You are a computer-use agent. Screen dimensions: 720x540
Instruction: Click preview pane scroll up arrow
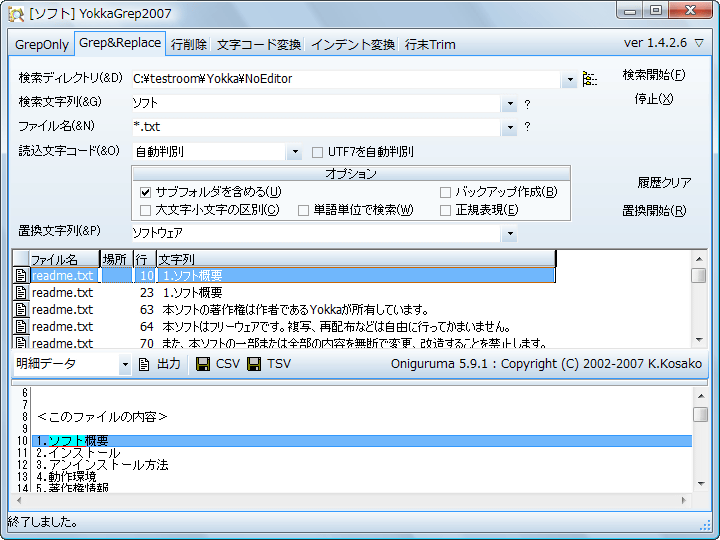(x=701, y=396)
